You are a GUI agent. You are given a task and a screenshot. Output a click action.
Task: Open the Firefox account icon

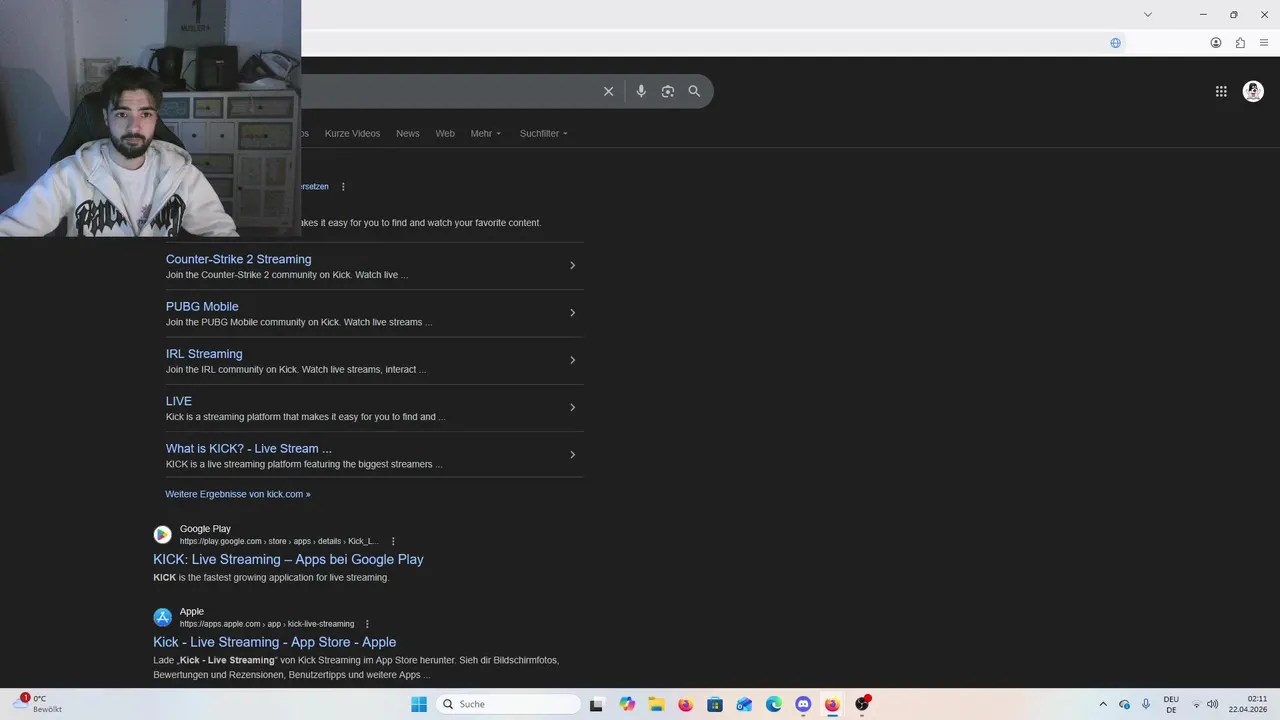(x=1216, y=43)
